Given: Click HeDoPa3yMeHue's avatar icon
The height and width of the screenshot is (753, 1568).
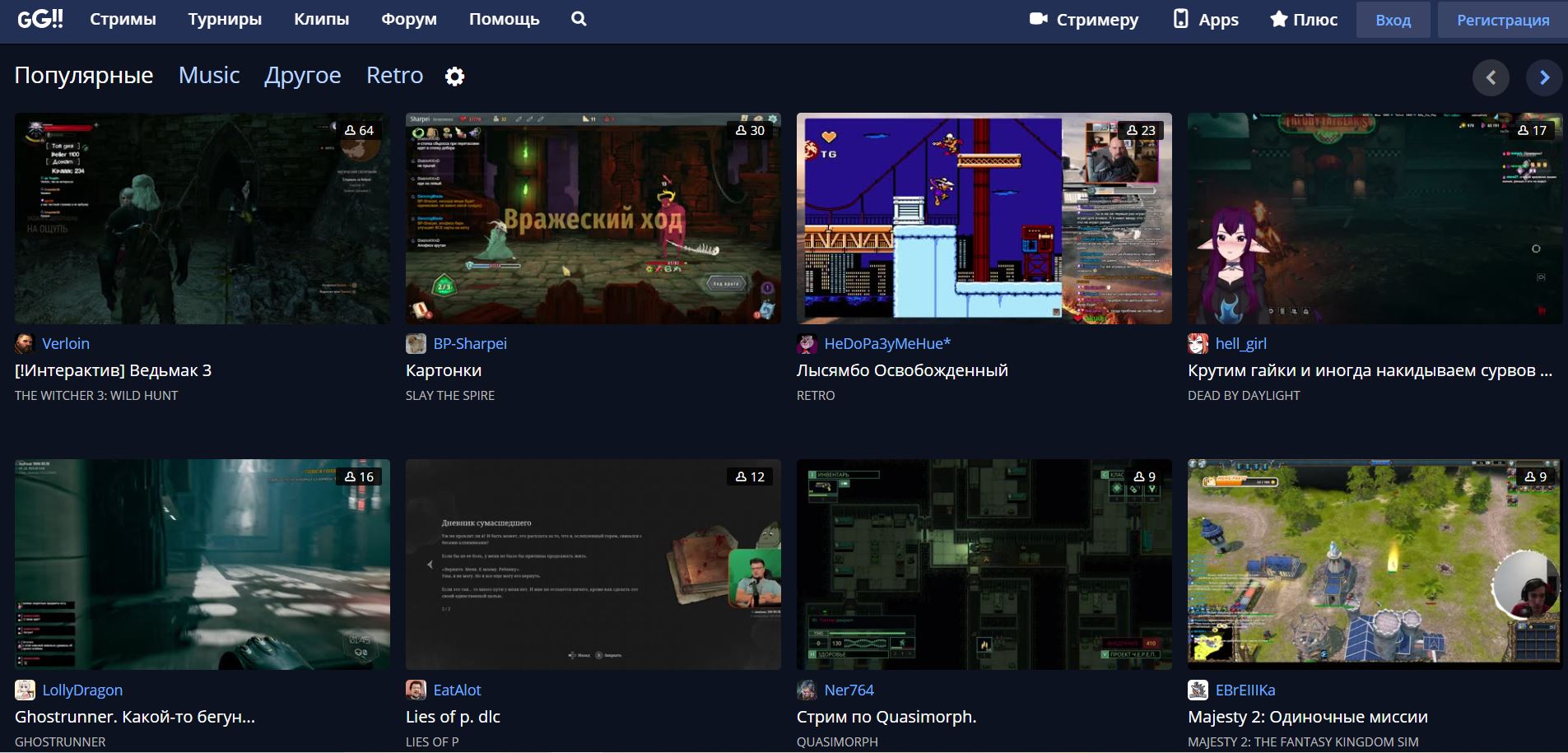Looking at the screenshot, I should pyautogui.click(x=807, y=343).
